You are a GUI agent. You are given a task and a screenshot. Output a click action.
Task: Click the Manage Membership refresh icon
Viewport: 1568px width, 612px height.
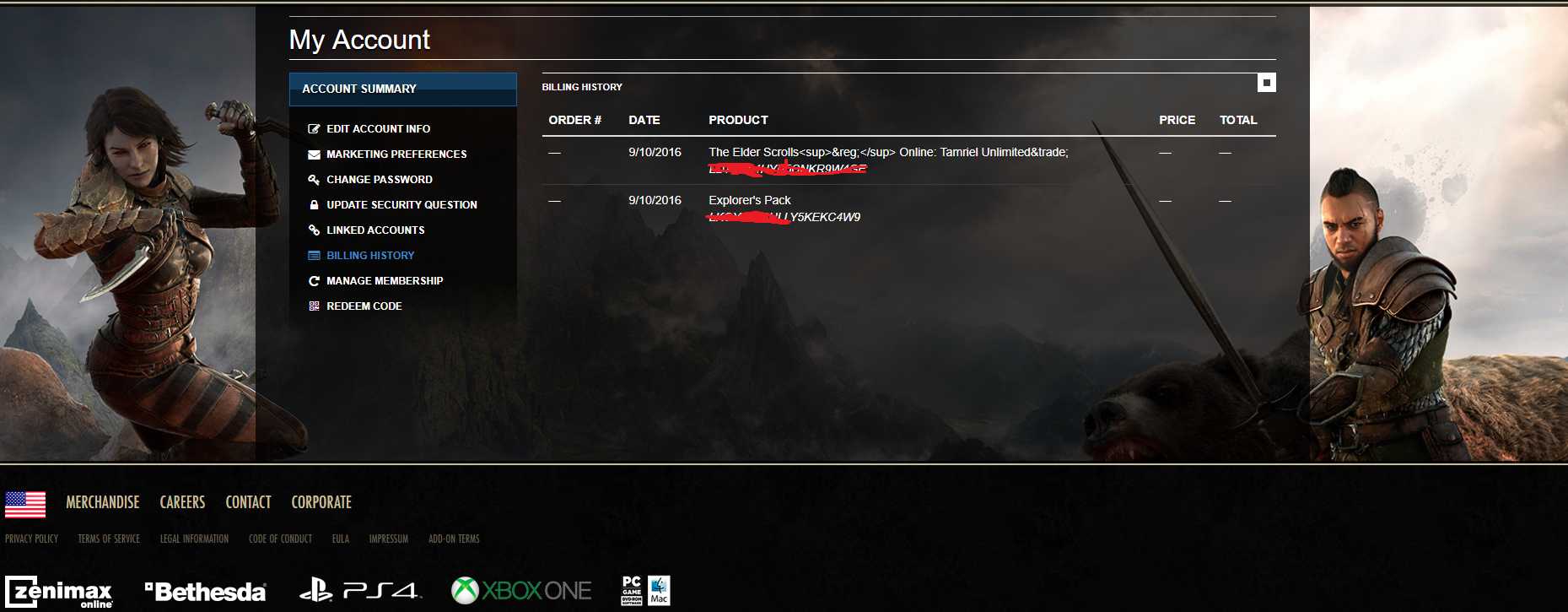tap(314, 281)
